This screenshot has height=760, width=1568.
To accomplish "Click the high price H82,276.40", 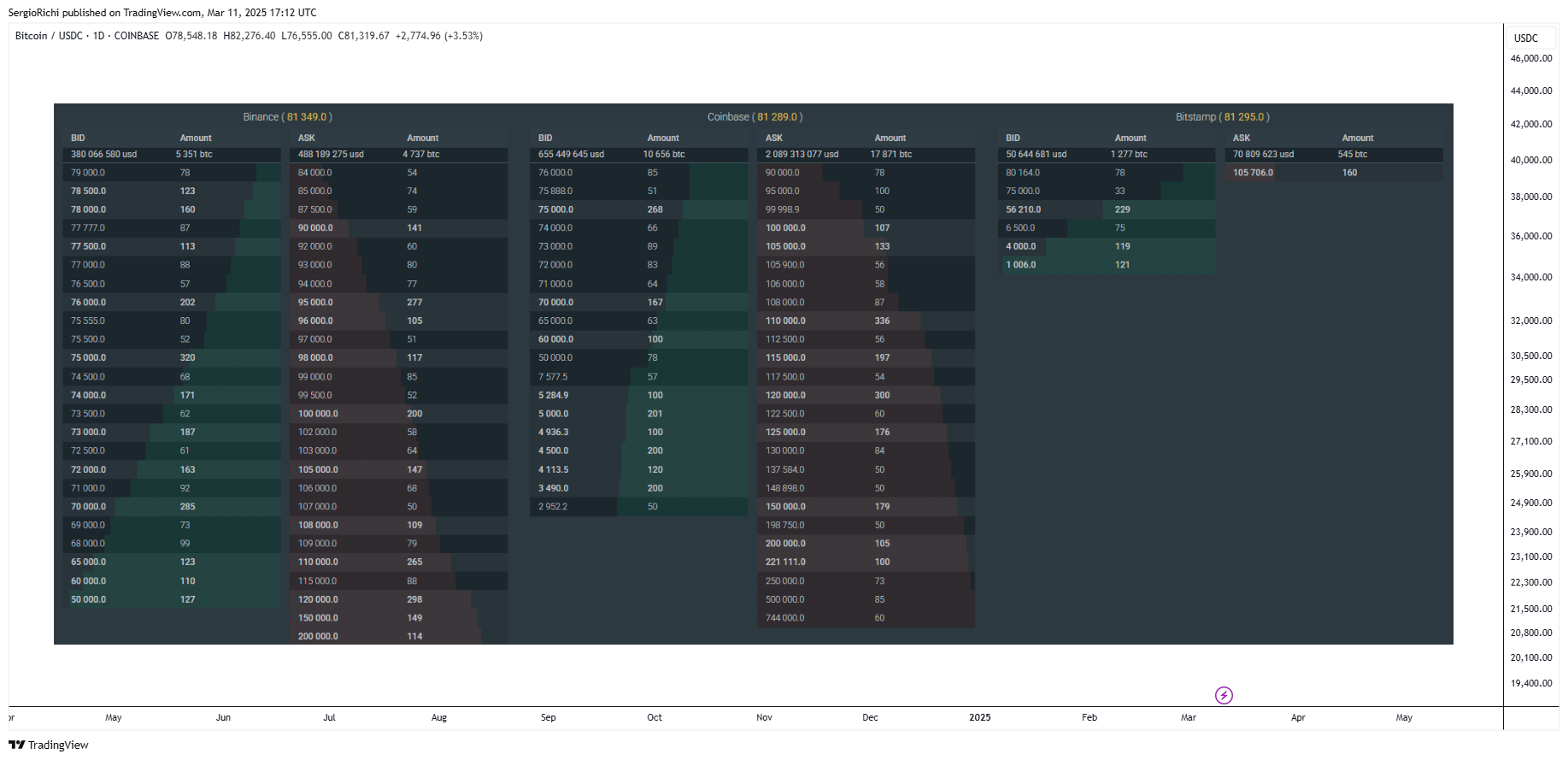I will pos(250,36).
